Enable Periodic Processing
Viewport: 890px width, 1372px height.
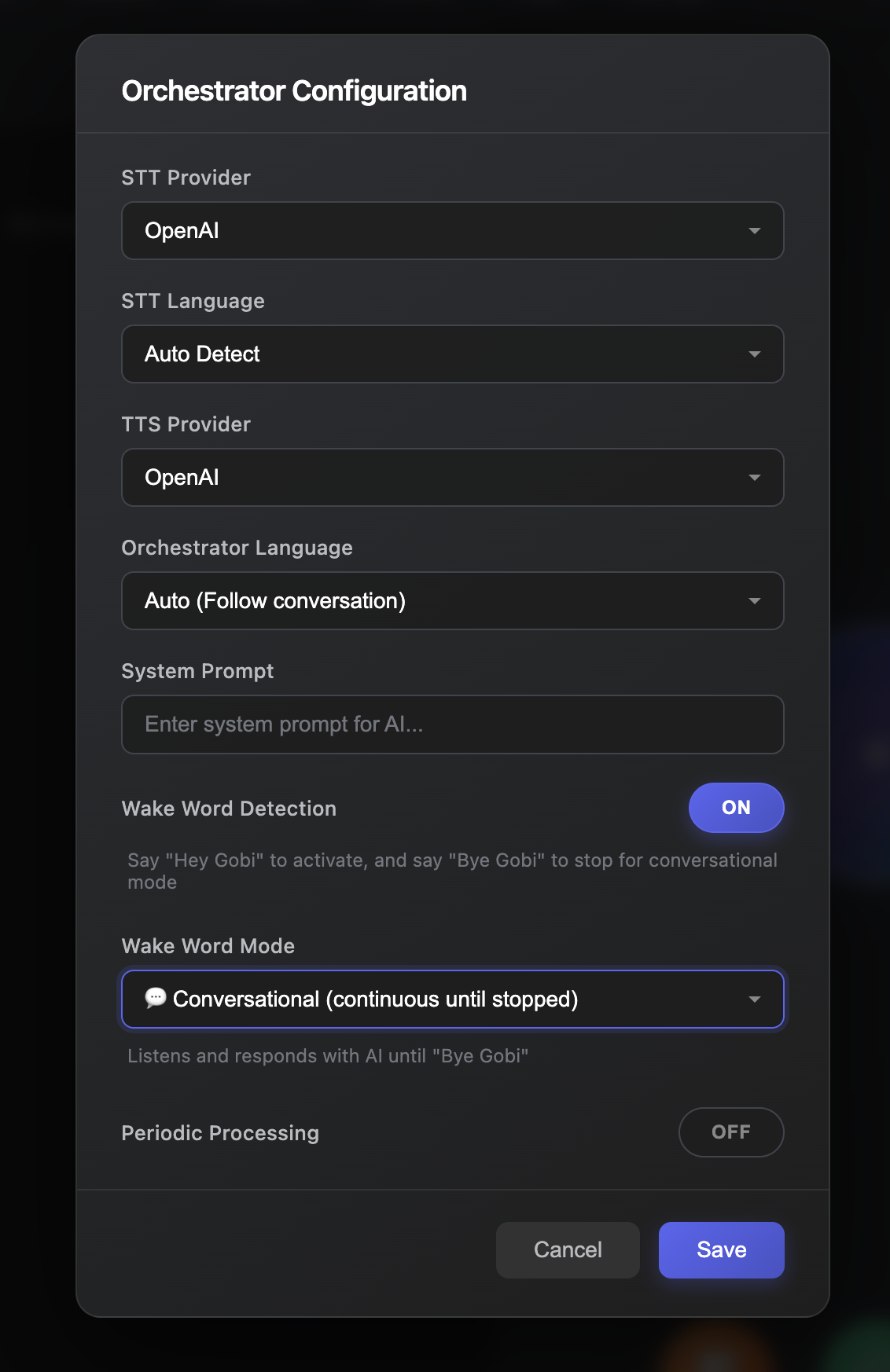pos(731,1132)
